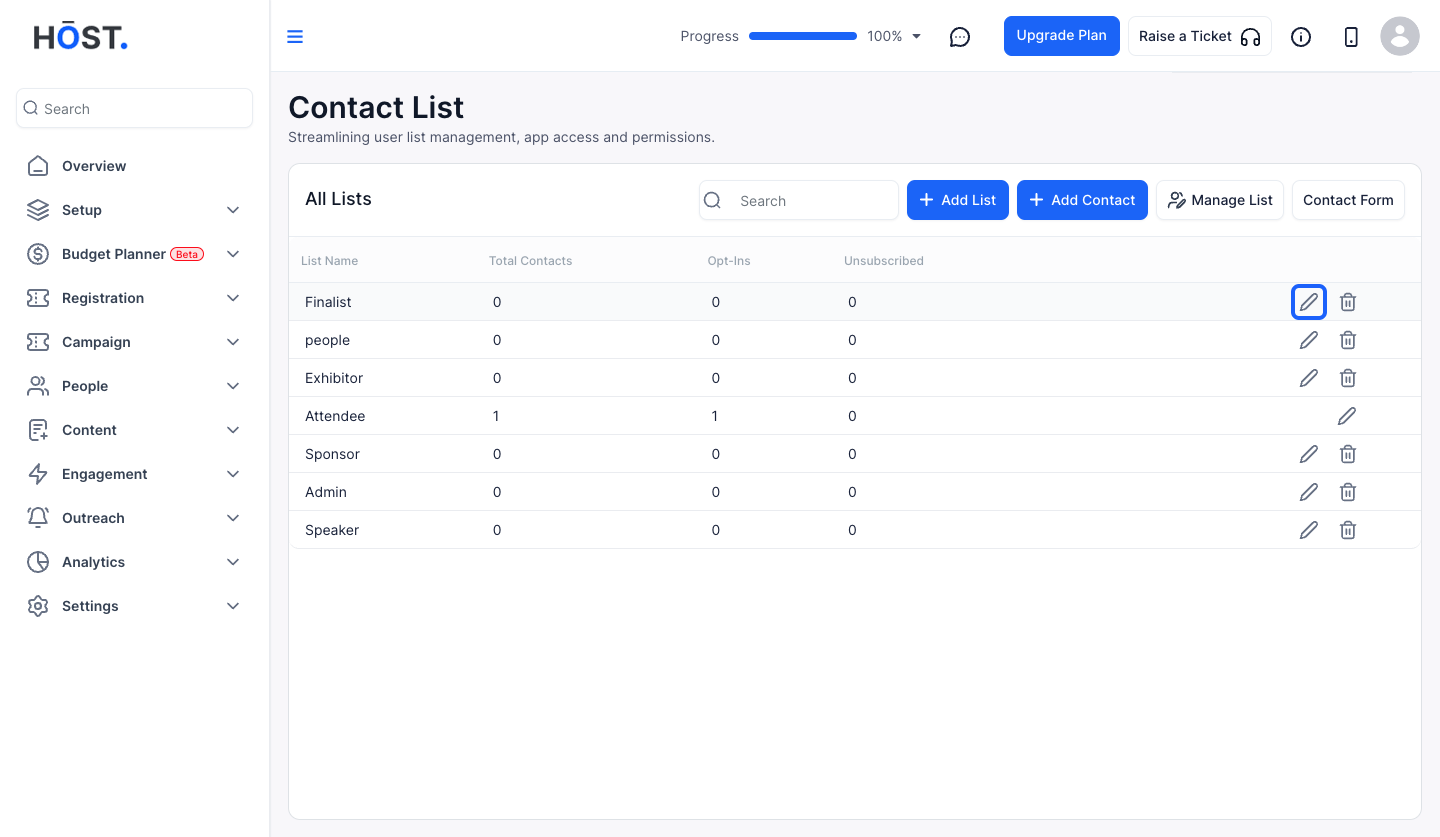Click the Attendee list name

[x=335, y=416]
